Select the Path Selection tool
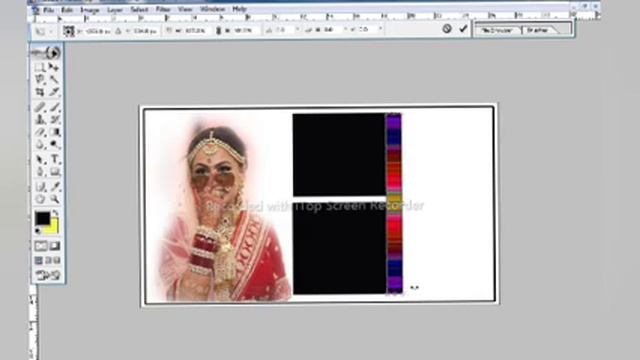The height and width of the screenshot is (360, 640). [x=40, y=160]
